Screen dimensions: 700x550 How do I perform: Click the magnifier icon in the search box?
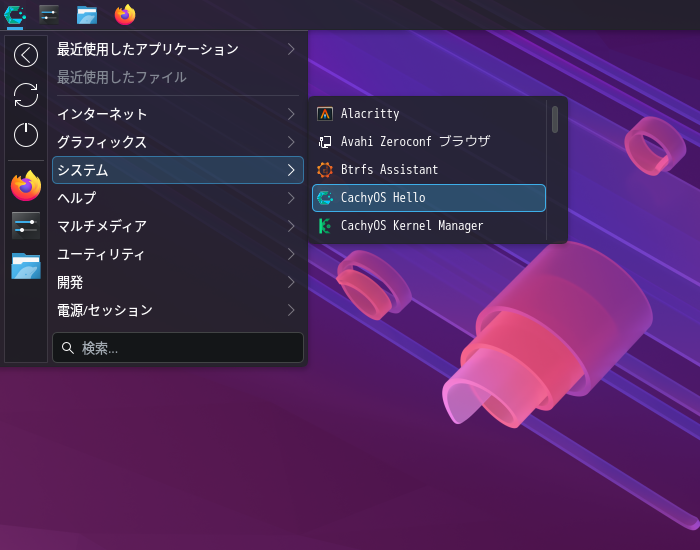coord(68,348)
